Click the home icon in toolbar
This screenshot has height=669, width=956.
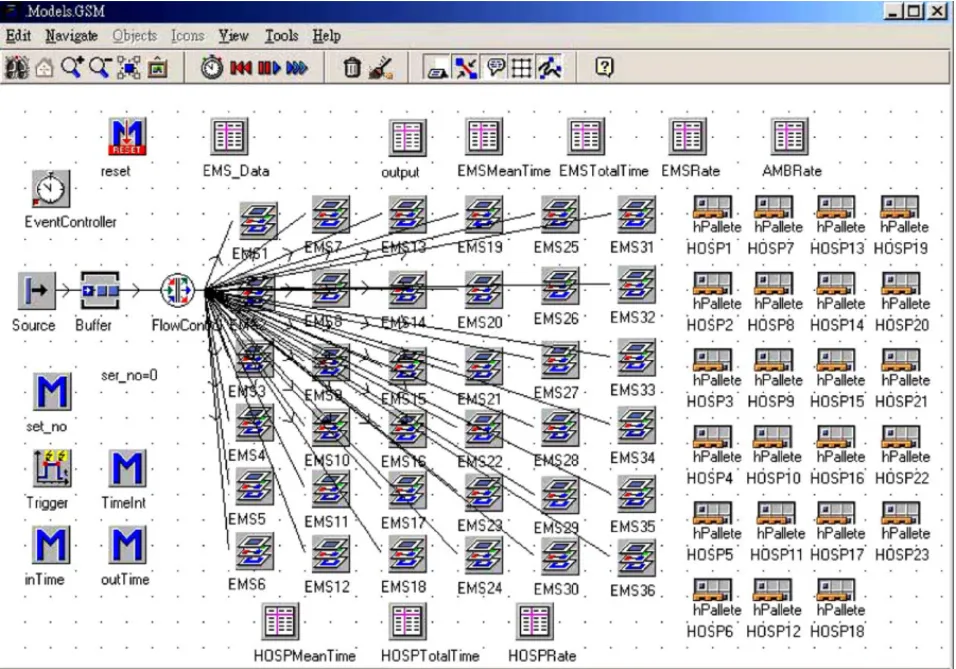[44, 67]
